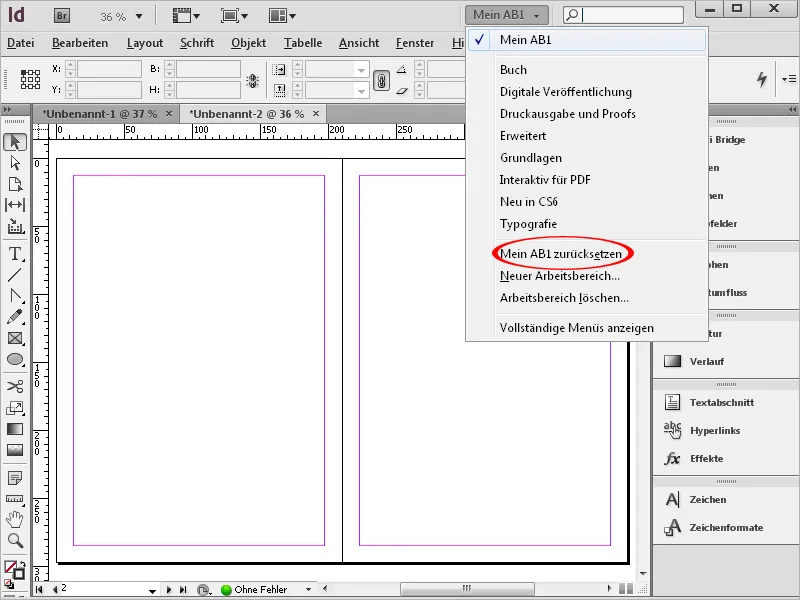Viewport: 800px width, 600px height.
Task: Select the Gradient Swatch tool
Action: pos(15,429)
